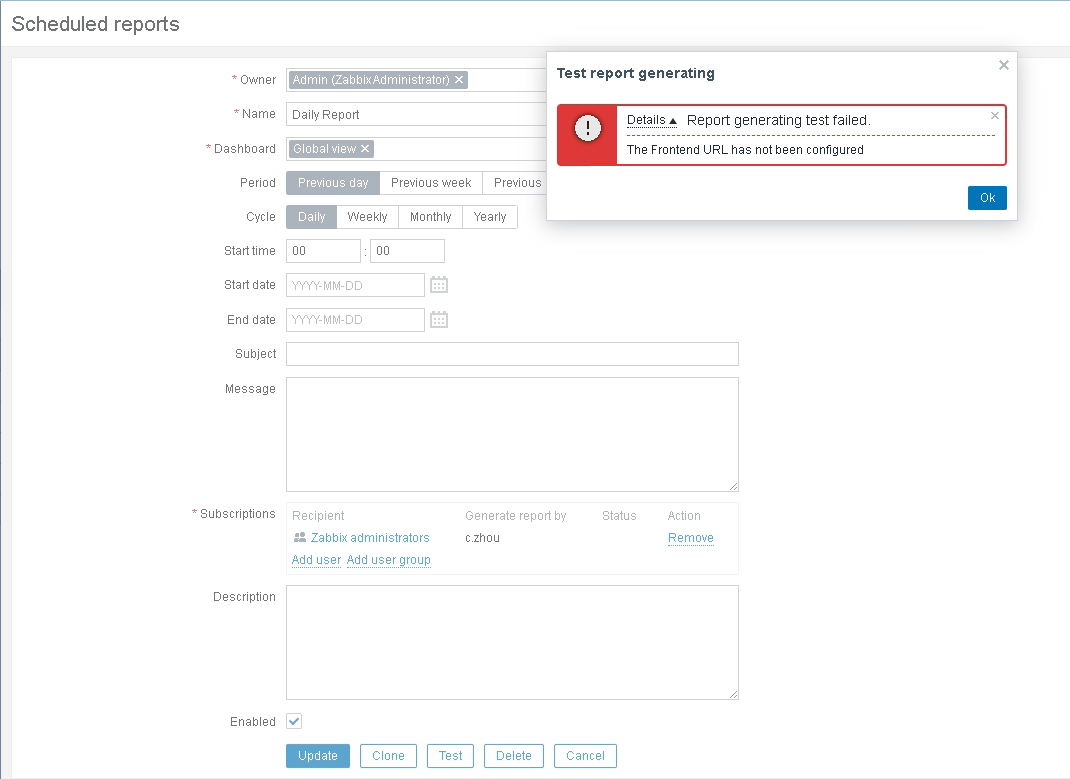The height and width of the screenshot is (779, 1070).
Task: Click the Zabbix administrators group icon
Action: point(300,538)
